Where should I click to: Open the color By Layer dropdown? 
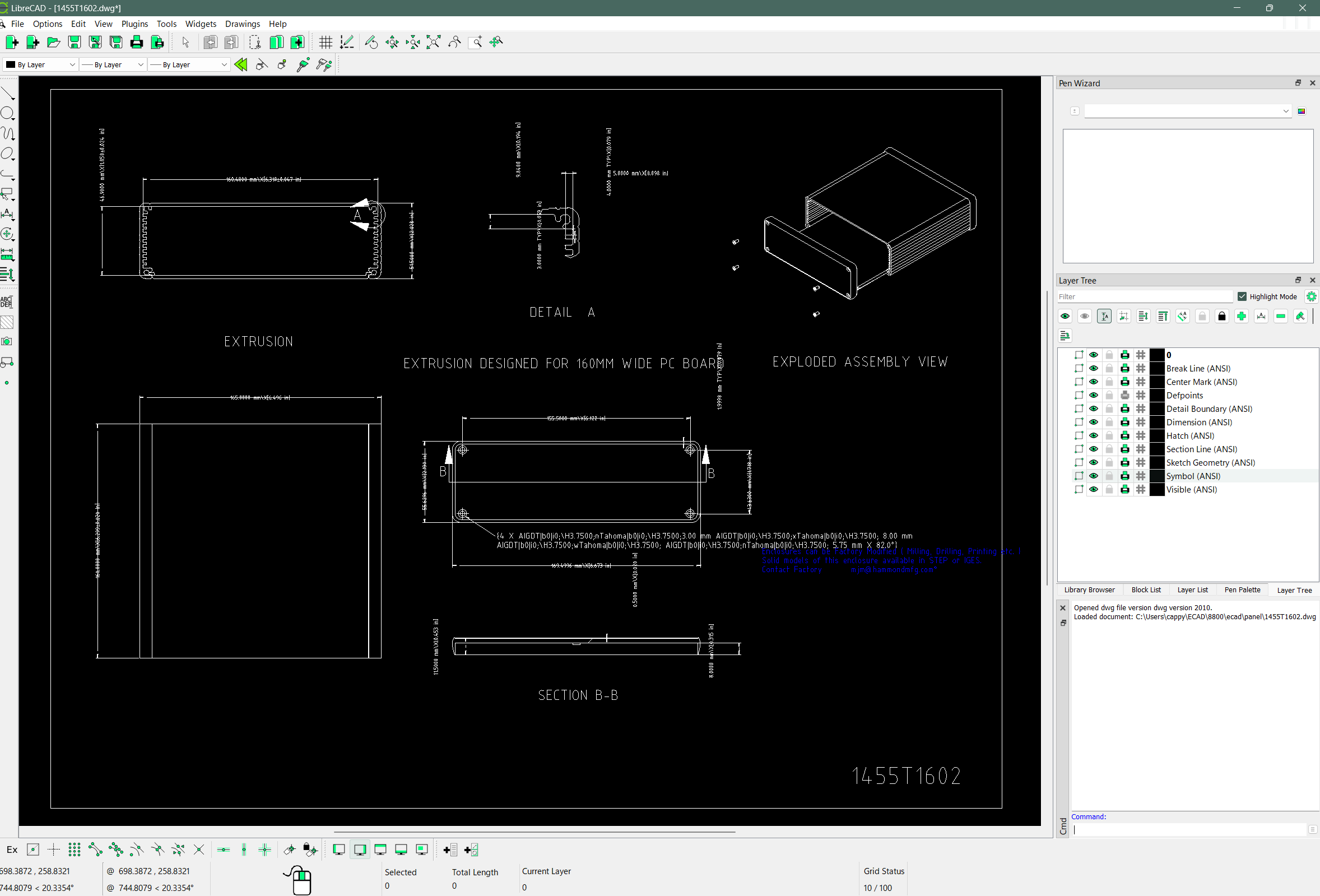tap(40, 65)
